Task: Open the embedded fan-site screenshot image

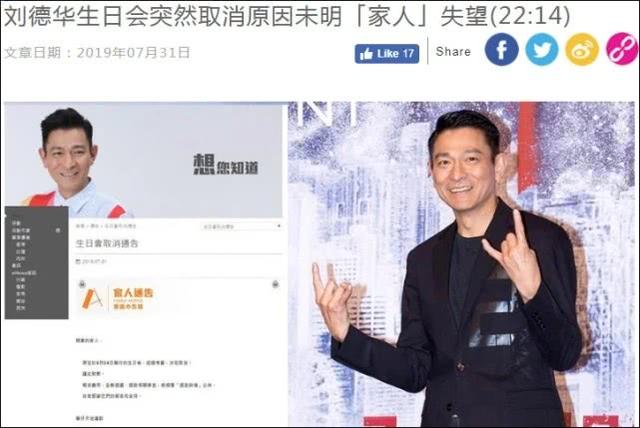Action: coord(144,264)
